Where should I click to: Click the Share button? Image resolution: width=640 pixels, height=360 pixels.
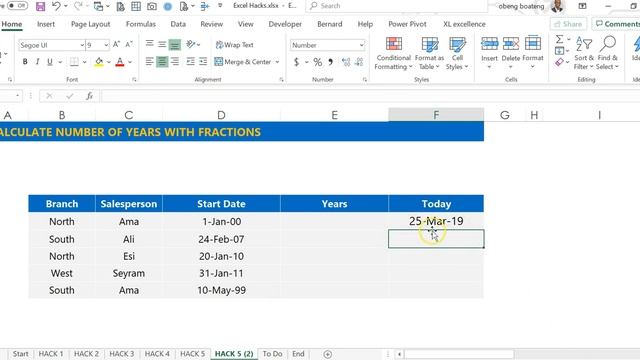coord(568,24)
